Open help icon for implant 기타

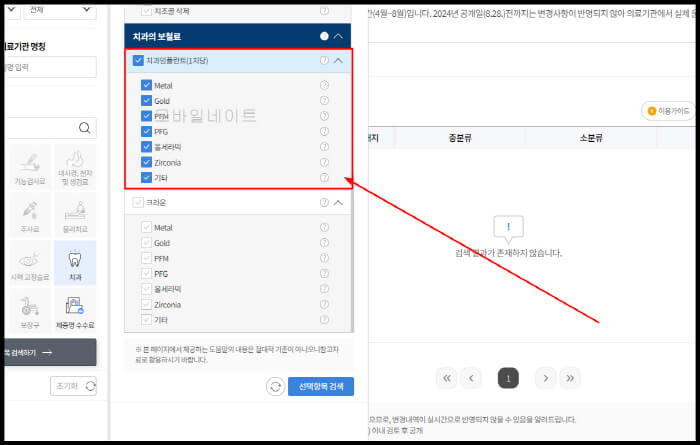324,178
